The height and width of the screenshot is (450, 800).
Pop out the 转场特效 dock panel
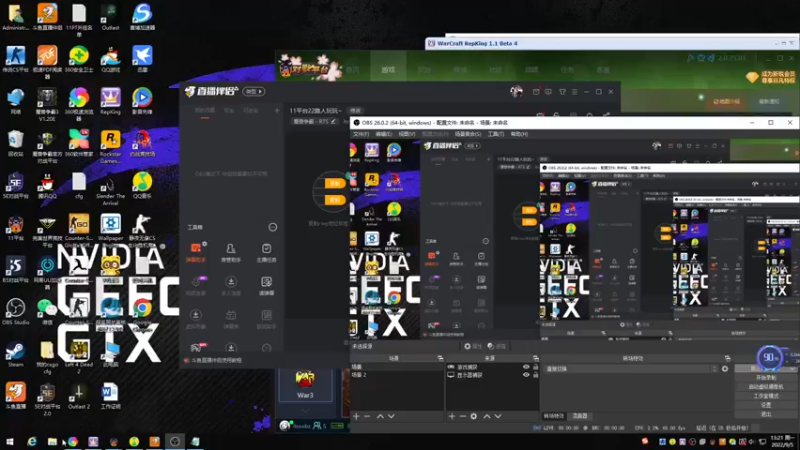[x=728, y=358]
